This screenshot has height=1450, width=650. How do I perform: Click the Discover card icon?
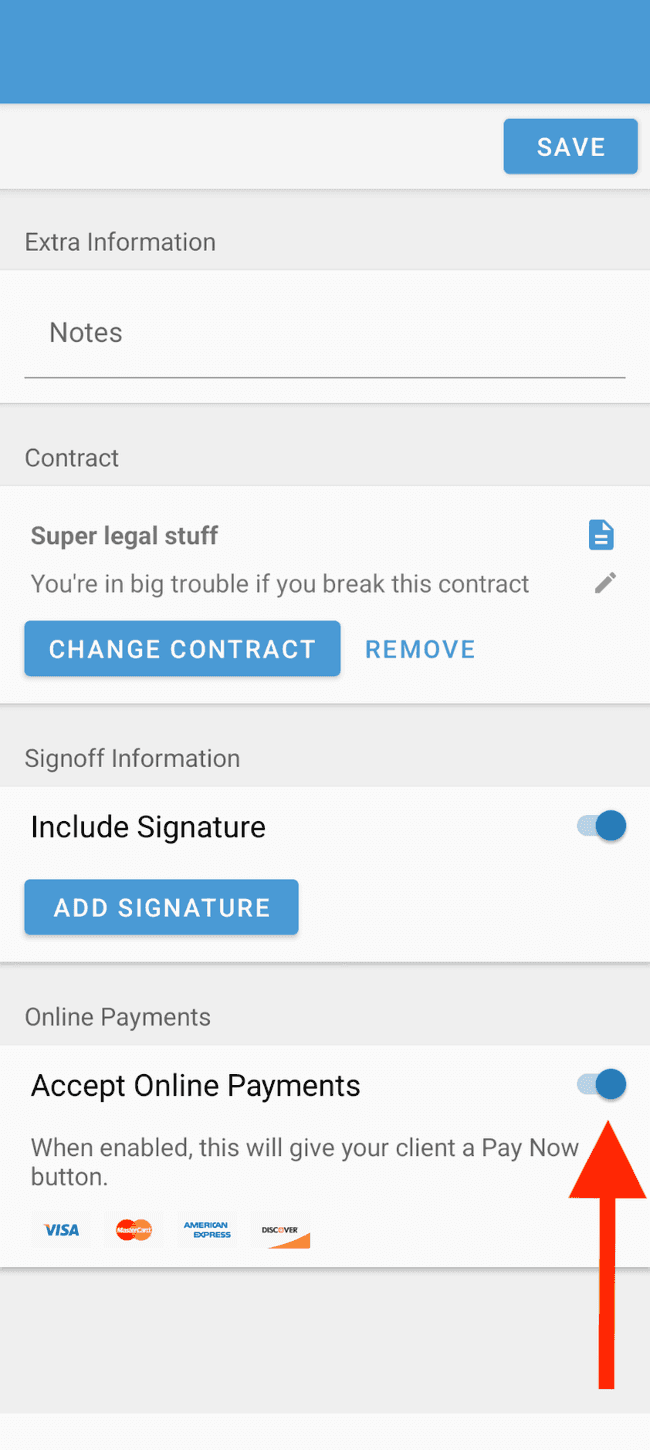click(x=281, y=1230)
